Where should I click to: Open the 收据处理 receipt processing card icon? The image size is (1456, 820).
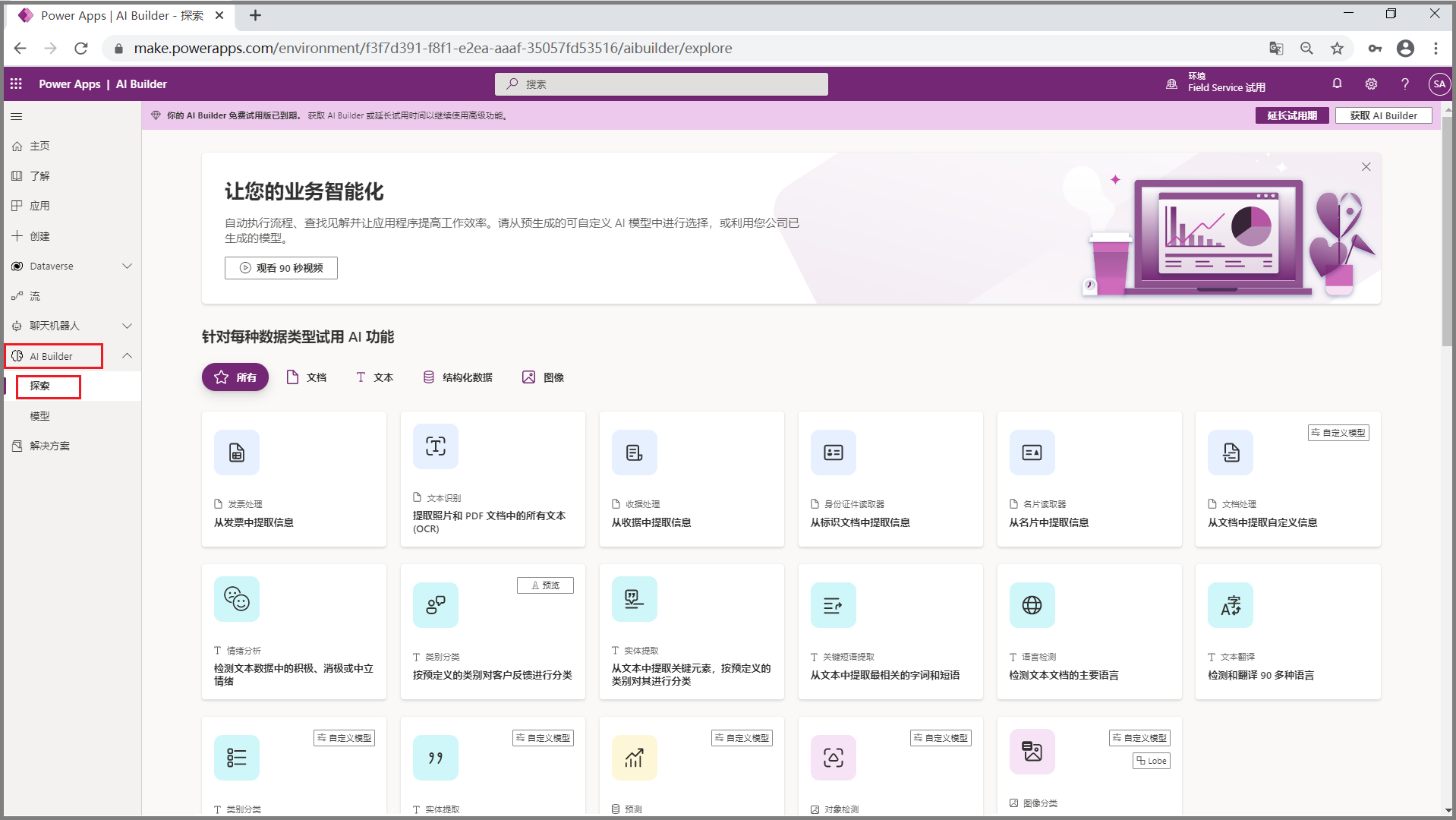coord(635,453)
